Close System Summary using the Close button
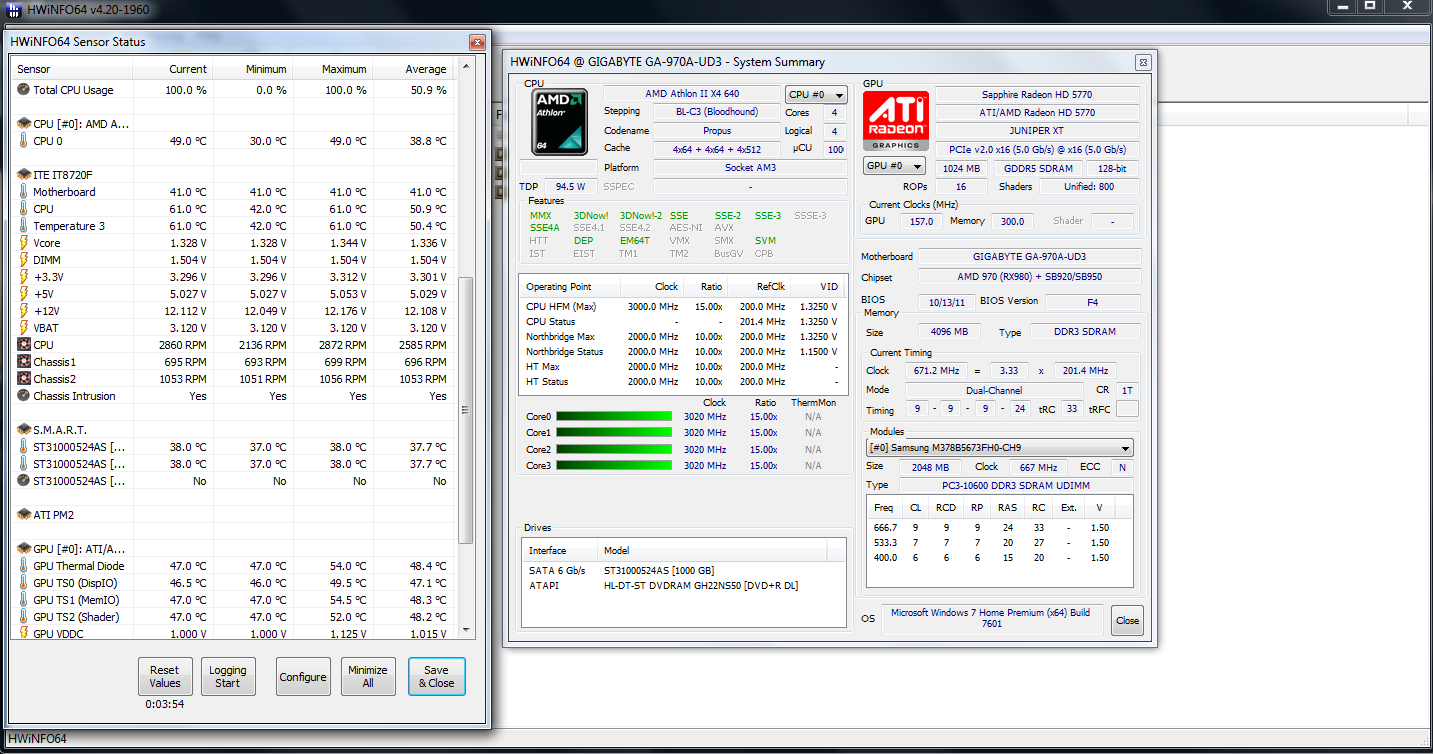The image size is (1433, 754). click(1127, 620)
